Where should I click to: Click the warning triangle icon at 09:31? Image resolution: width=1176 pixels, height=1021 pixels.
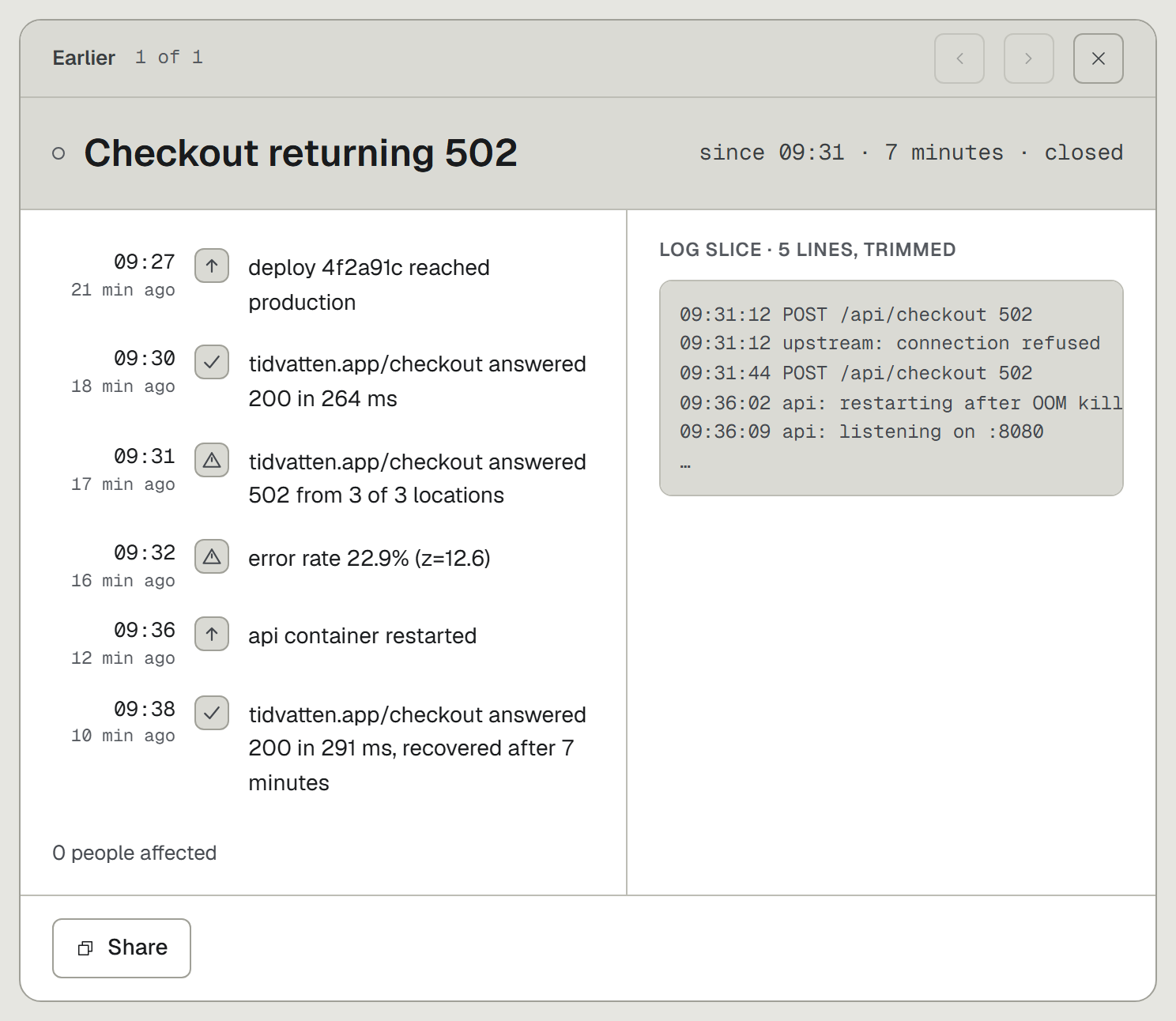coord(212,460)
